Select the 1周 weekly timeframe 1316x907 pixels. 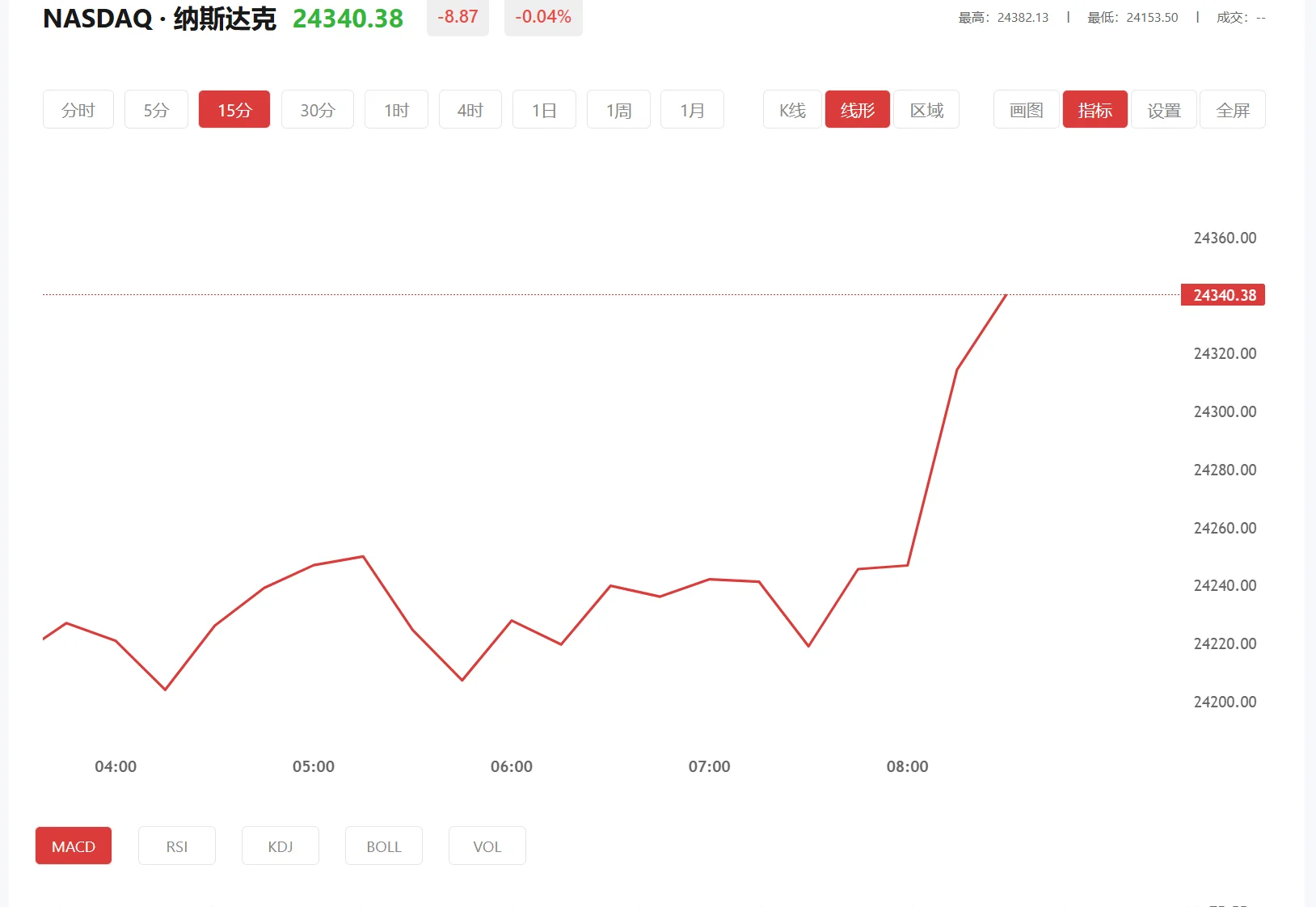pos(618,109)
